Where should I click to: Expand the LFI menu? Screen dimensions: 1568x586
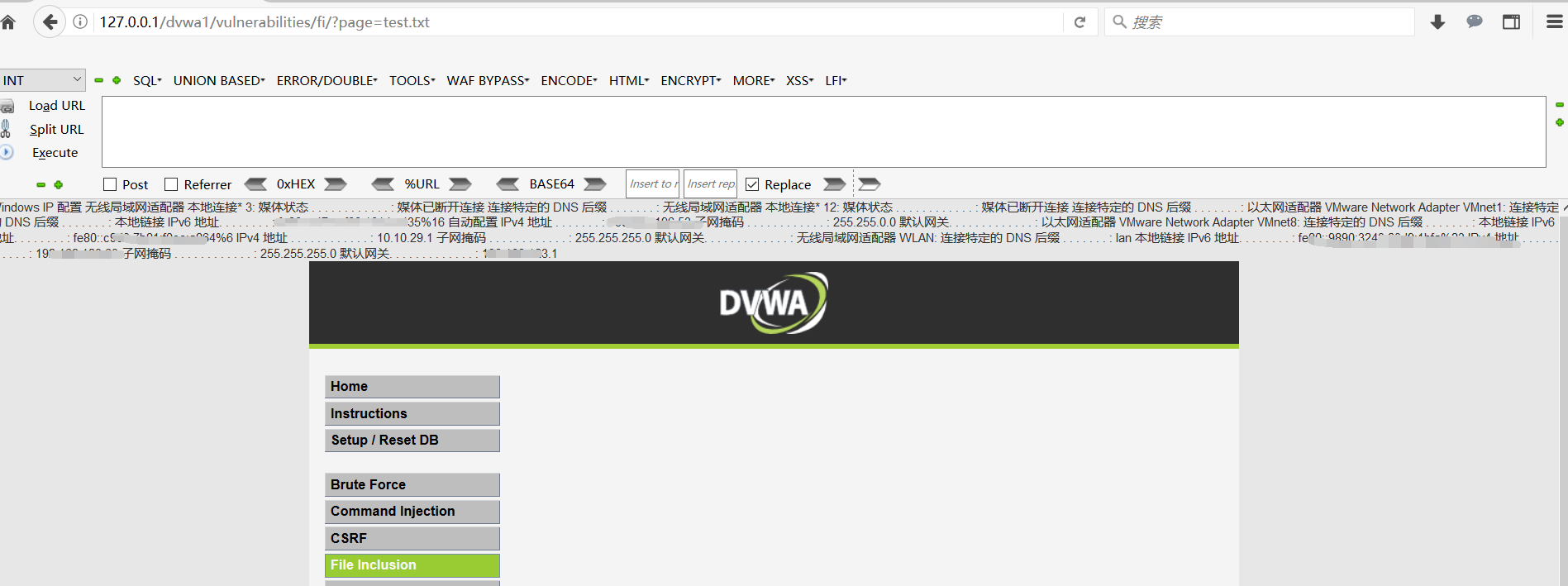[x=836, y=80]
